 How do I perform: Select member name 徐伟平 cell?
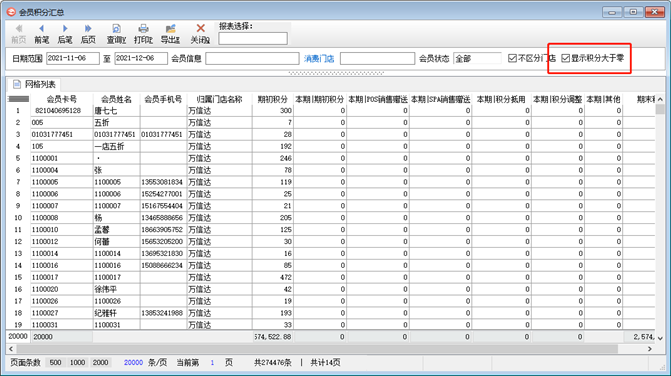click(116, 289)
